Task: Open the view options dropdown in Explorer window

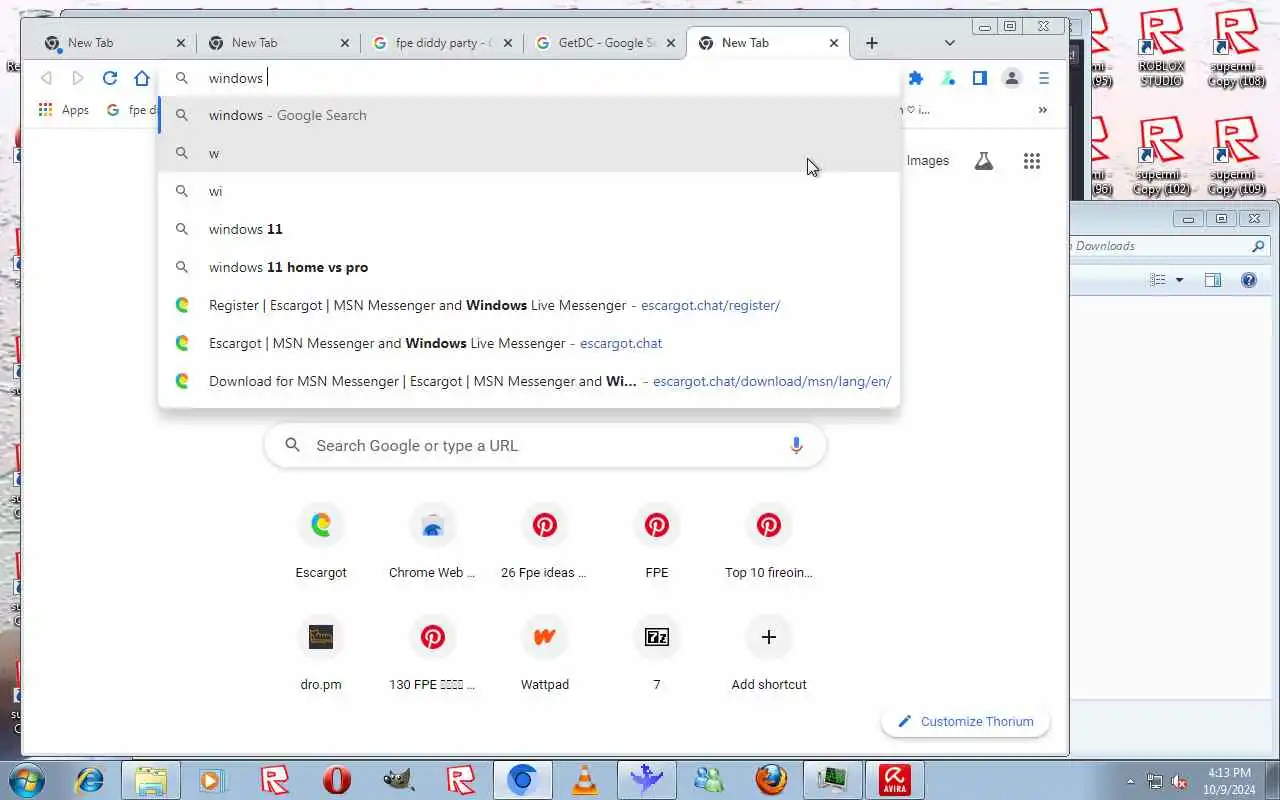Action: (1179, 280)
